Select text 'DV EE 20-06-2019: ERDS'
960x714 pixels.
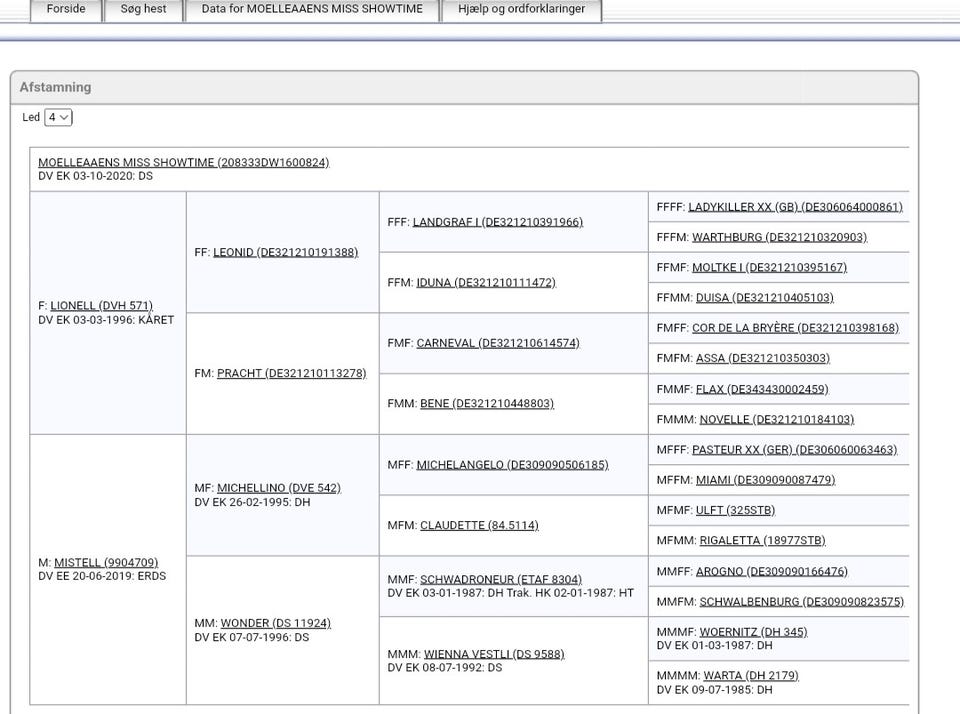102,576
